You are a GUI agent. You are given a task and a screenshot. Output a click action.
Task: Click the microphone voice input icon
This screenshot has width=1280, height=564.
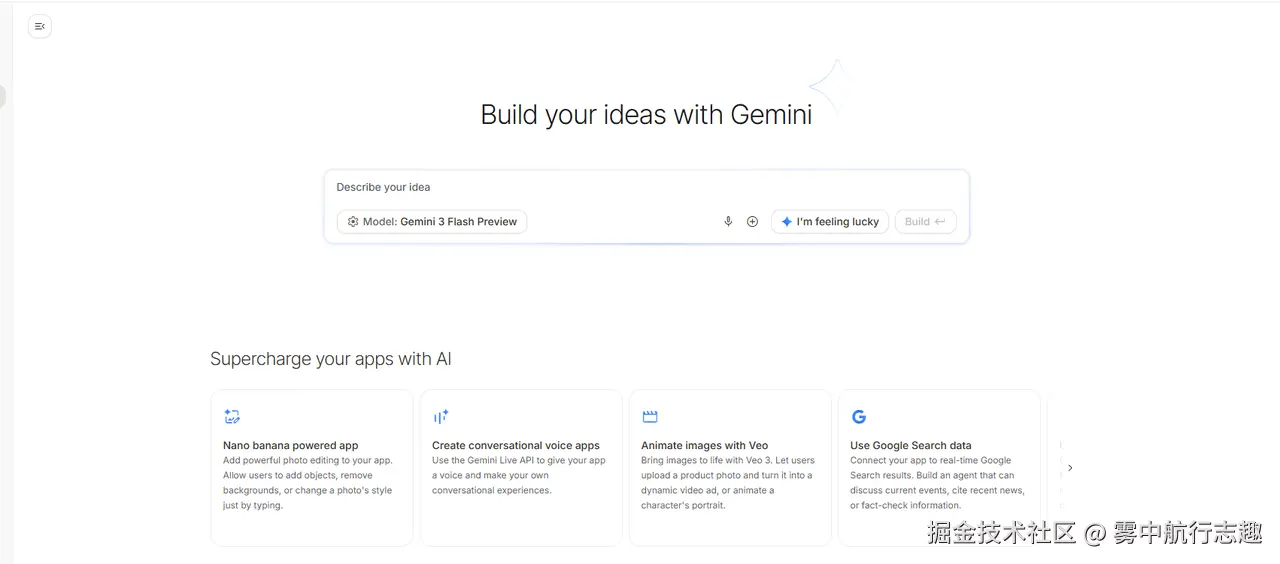tap(728, 222)
